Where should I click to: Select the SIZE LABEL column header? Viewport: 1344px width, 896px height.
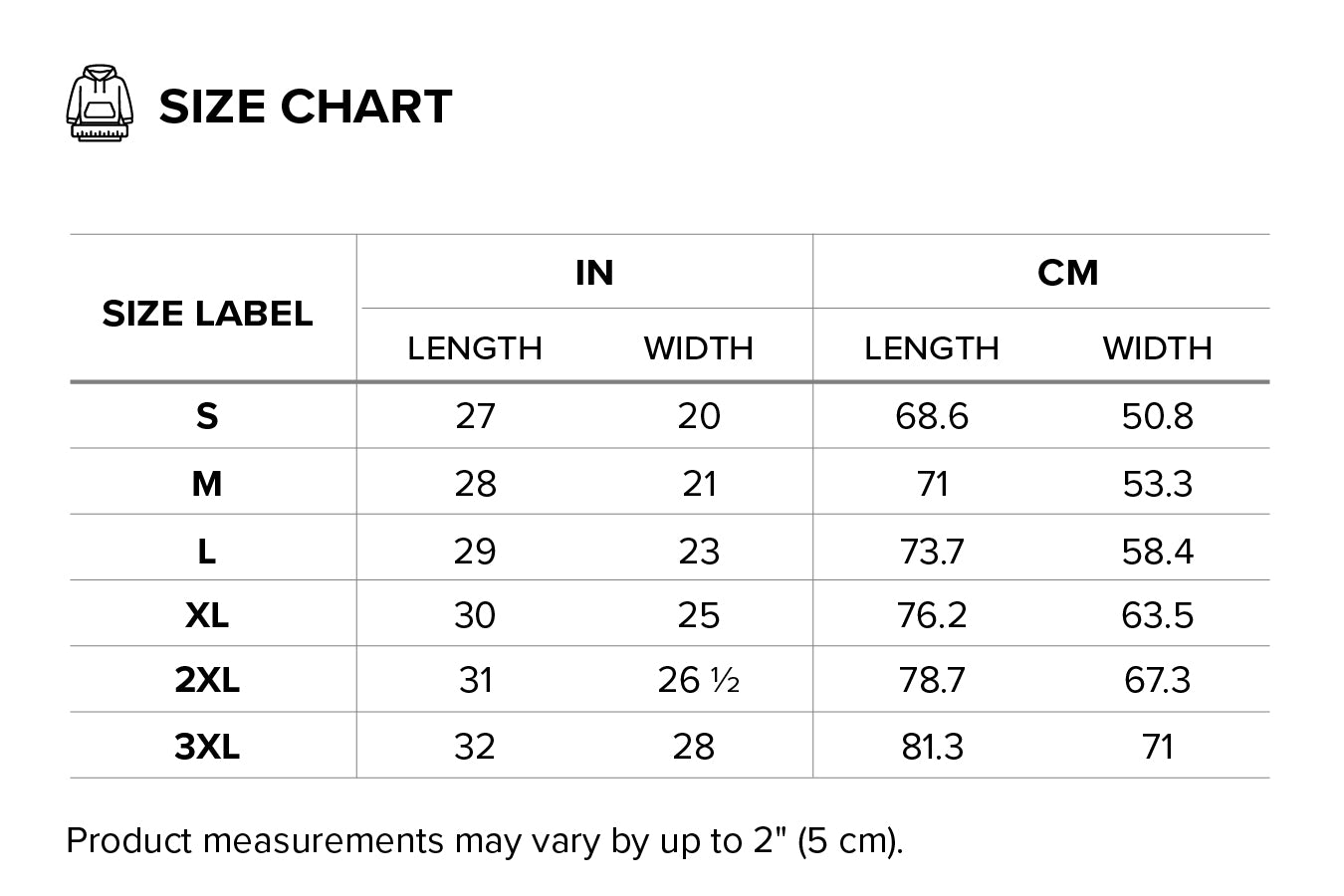coord(207,314)
